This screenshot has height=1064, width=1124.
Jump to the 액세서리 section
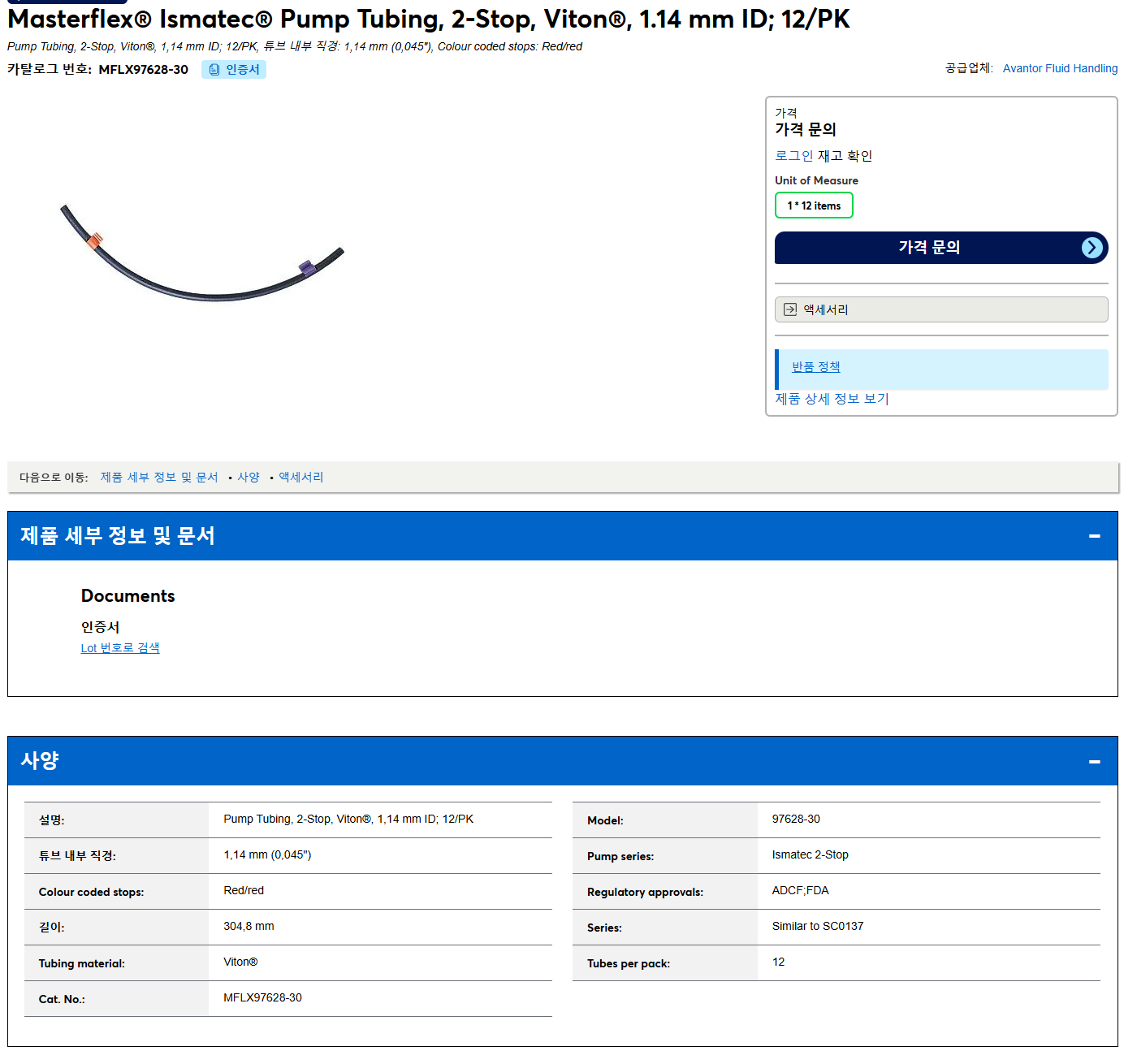[300, 478]
